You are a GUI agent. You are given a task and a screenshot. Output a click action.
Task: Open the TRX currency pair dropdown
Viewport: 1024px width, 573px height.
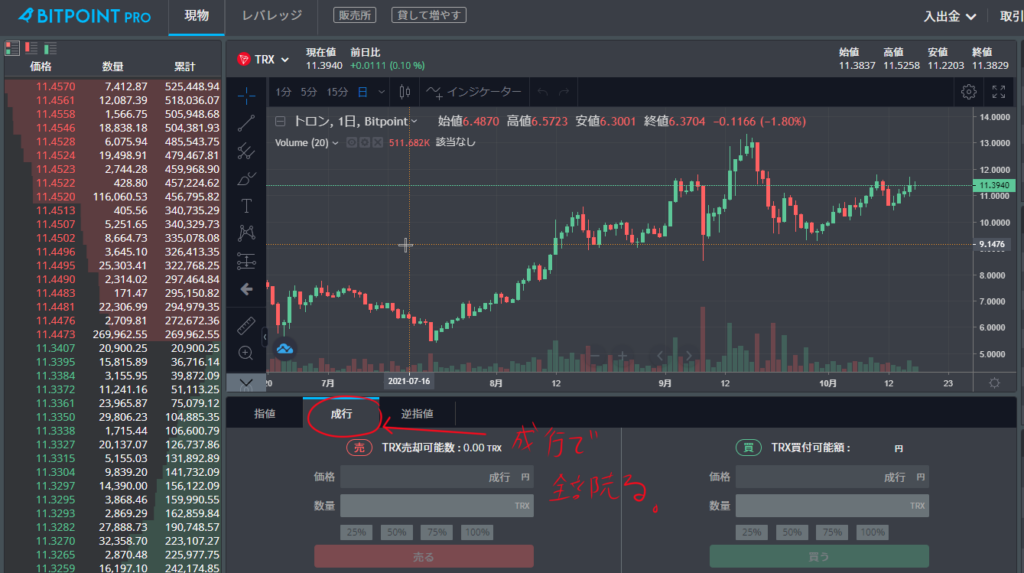pyautogui.click(x=264, y=59)
